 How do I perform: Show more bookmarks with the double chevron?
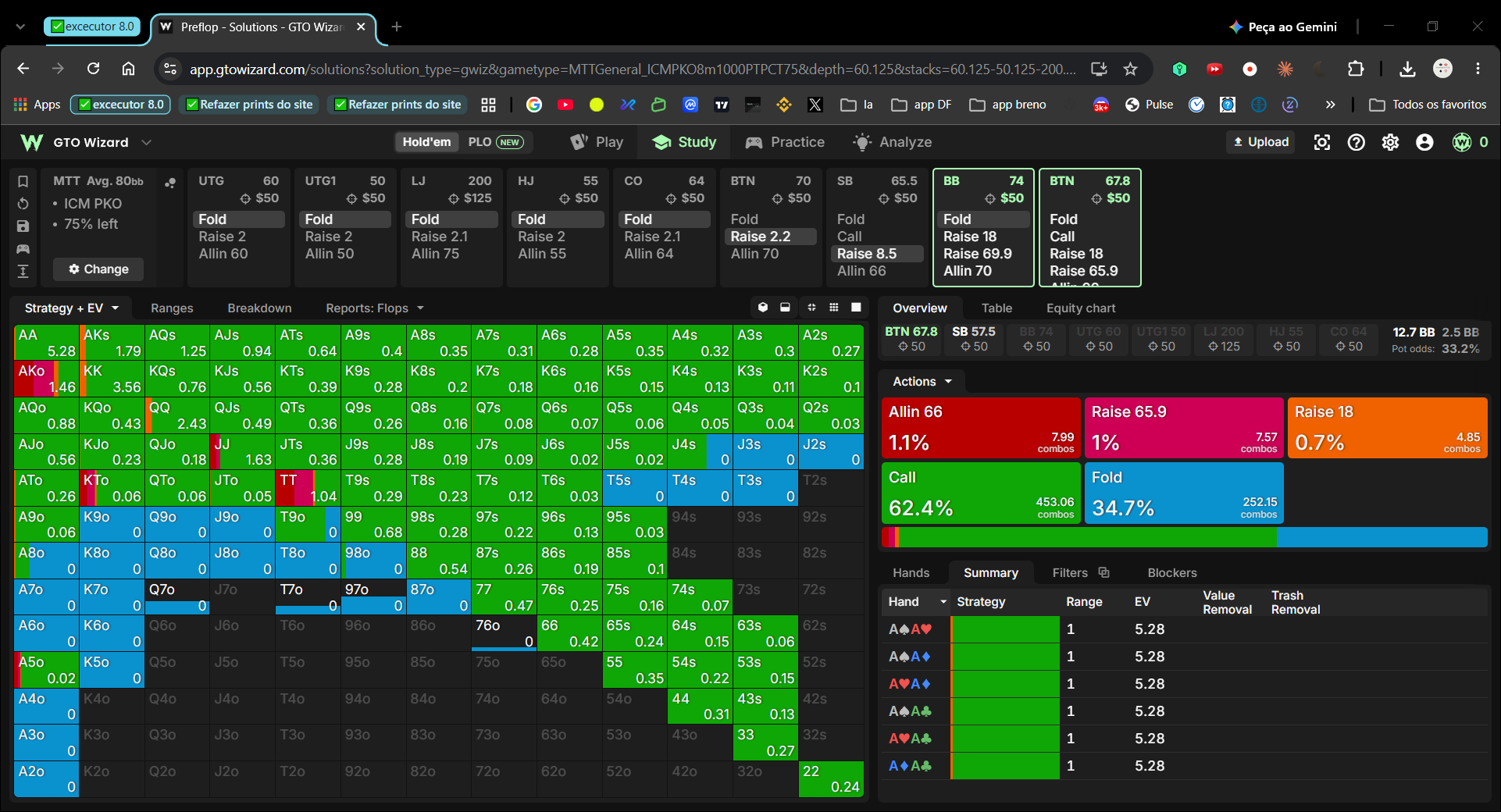click(x=1331, y=105)
